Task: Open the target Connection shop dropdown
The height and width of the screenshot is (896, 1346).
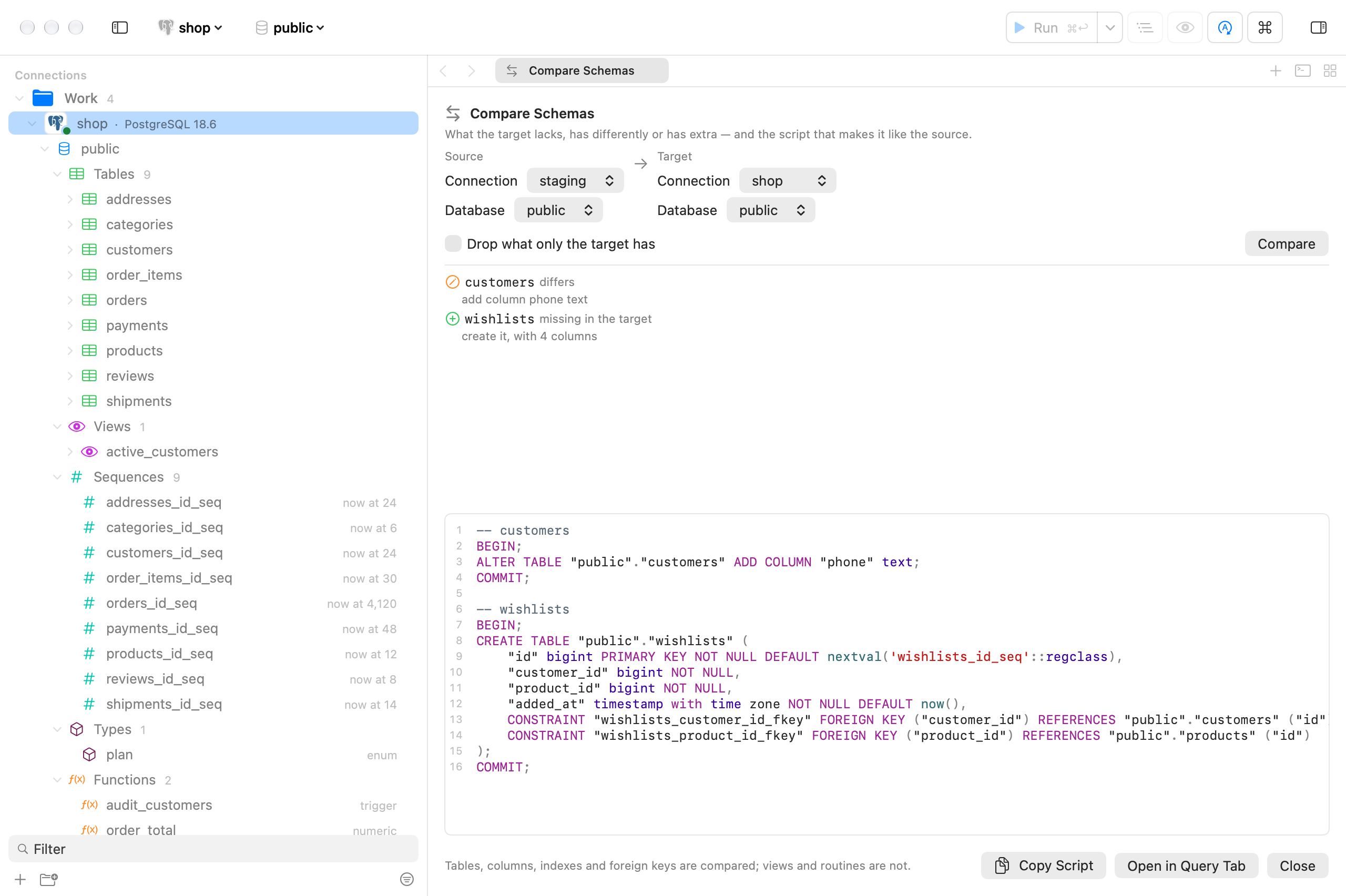Action: (x=787, y=180)
